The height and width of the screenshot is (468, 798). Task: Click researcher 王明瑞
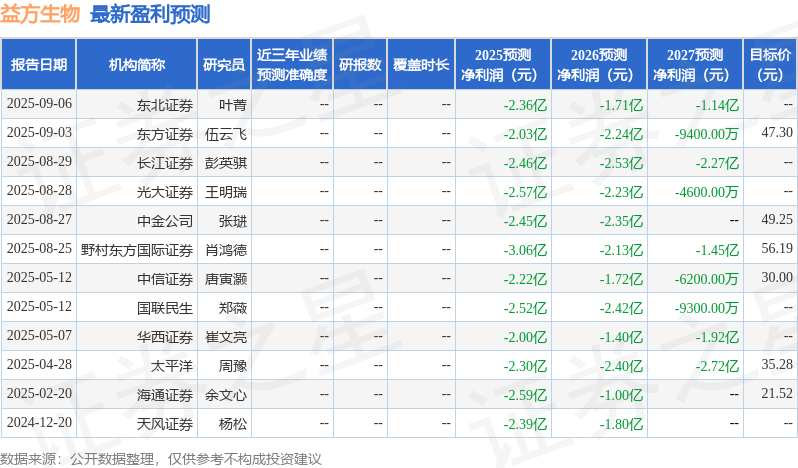click(x=226, y=192)
